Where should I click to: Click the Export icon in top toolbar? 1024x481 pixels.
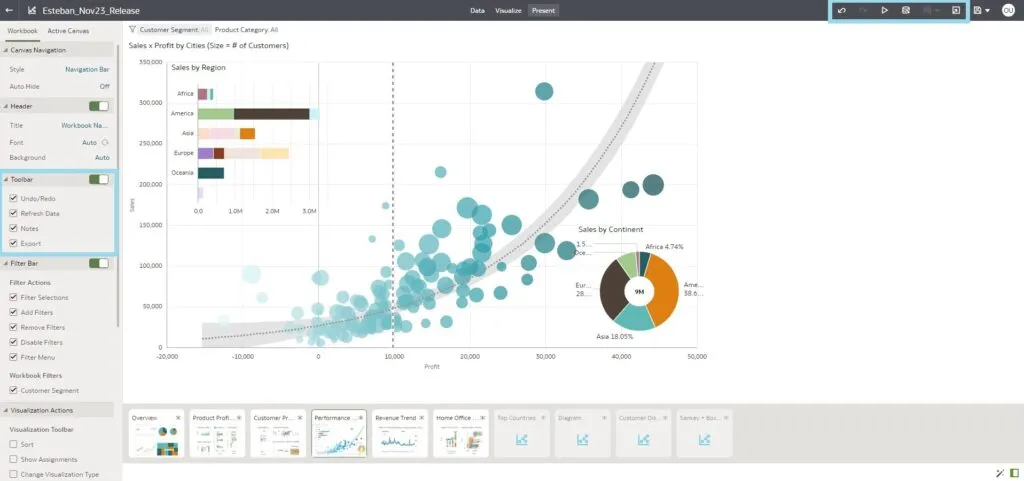955,10
